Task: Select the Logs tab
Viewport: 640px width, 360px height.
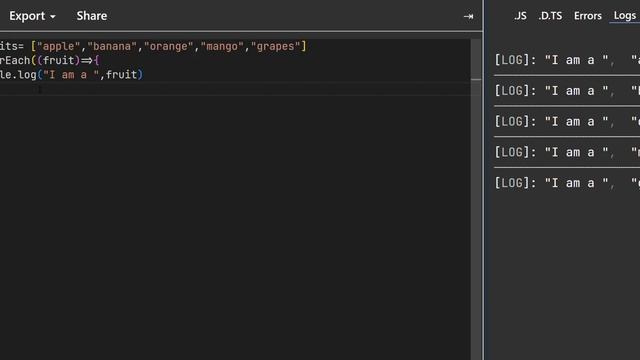Action: (624, 16)
